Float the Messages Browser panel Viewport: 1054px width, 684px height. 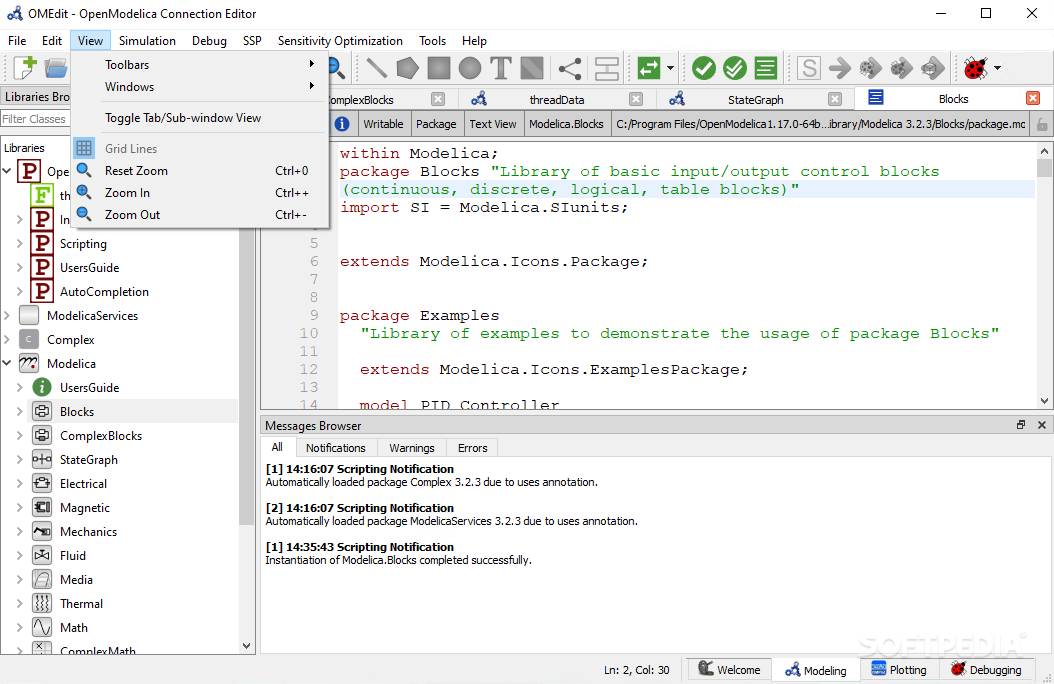pos(1021,425)
